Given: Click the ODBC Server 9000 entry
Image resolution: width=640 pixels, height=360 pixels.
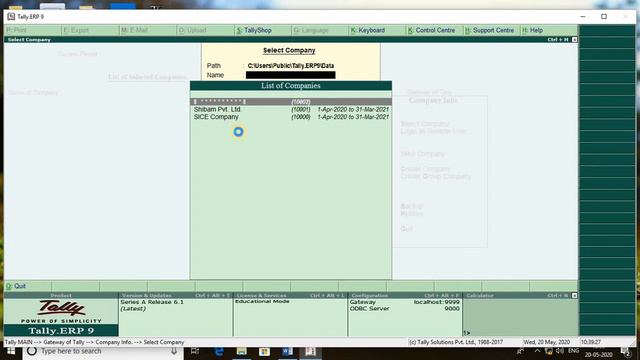Looking at the screenshot, I should click(x=404, y=309).
